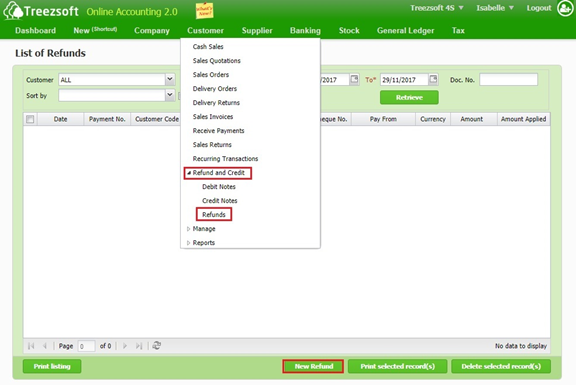The width and height of the screenshot is (576, 385).
Task: Click the Retrieve button
Action: 409,97
